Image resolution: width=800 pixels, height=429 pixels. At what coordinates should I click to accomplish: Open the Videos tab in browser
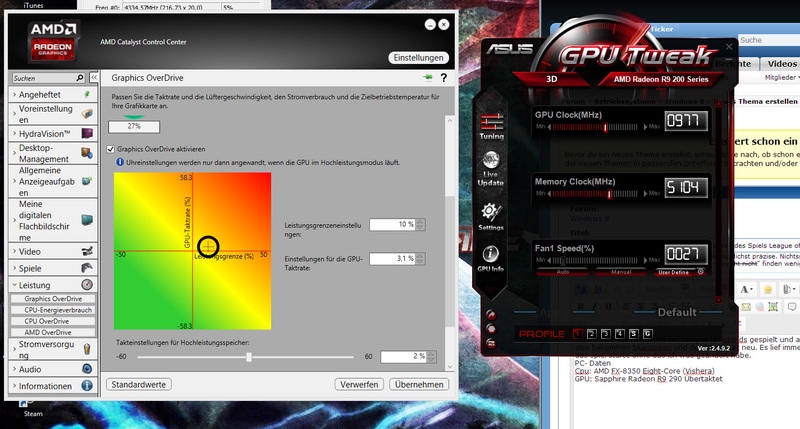point(782,64)
